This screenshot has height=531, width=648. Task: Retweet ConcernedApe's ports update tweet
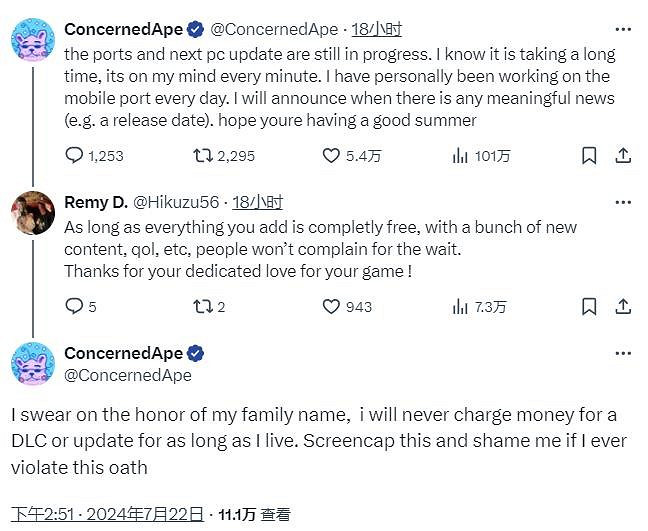click(203, 155)
